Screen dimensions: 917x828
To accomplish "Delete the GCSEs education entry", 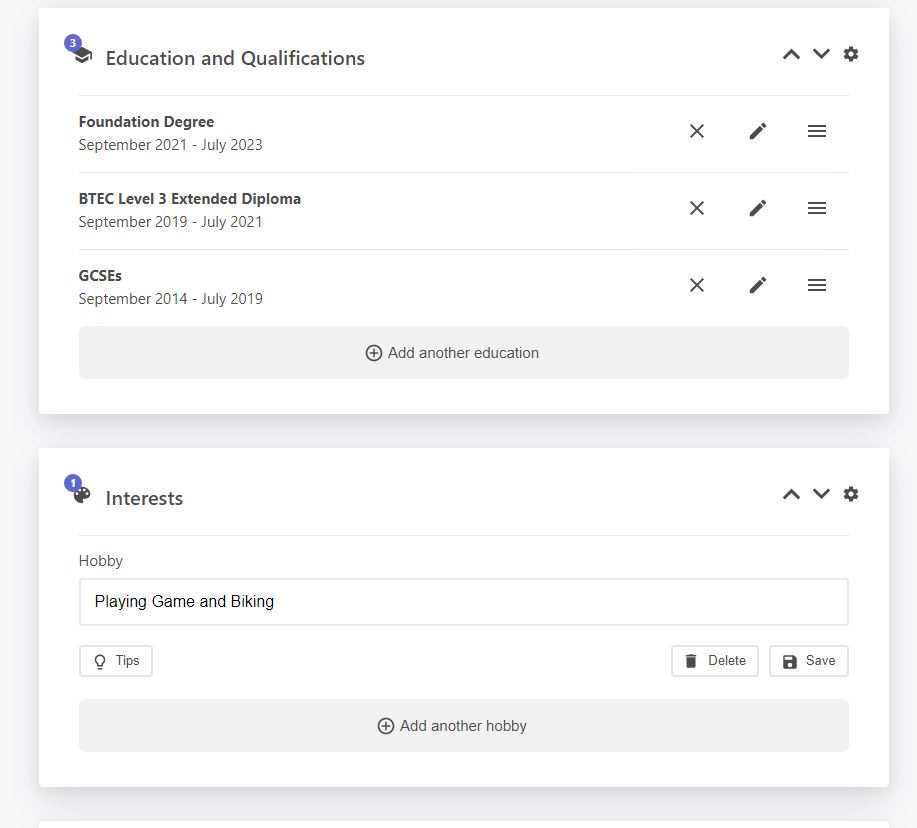I will (x=697, y=285).
